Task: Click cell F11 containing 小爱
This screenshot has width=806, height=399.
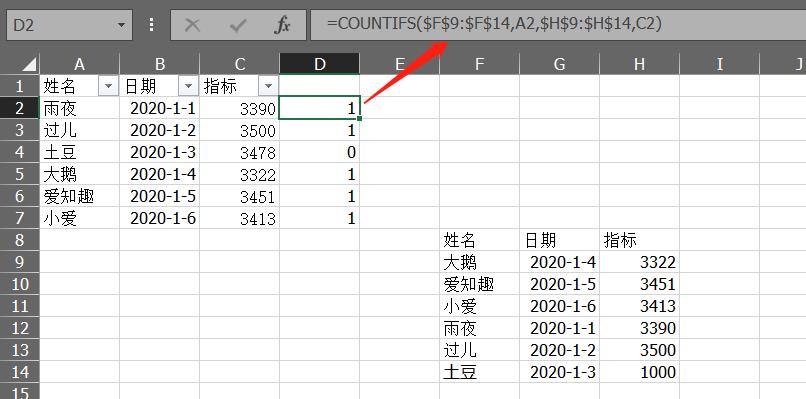Action: [479, 306]
